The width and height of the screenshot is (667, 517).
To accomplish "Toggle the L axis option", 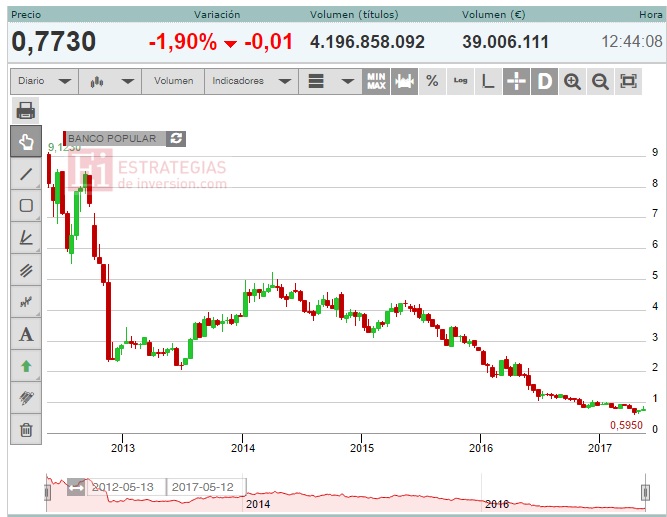I will coord(488,81).
